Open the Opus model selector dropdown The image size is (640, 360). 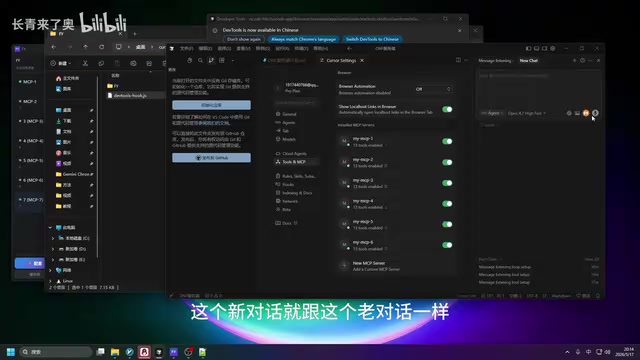(527, 113)
